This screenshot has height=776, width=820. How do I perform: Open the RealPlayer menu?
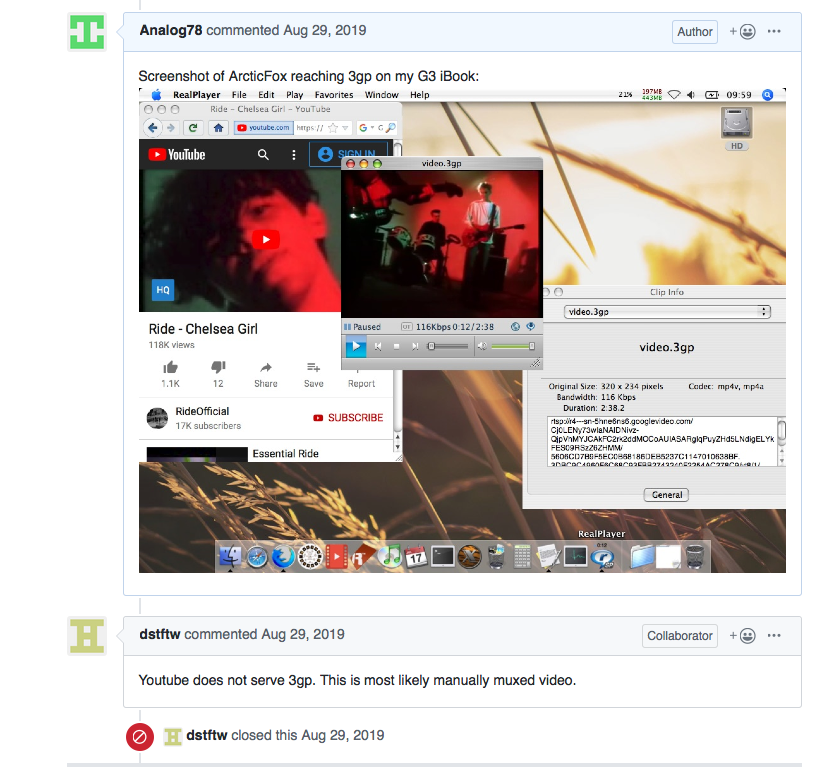pos(197,95)
